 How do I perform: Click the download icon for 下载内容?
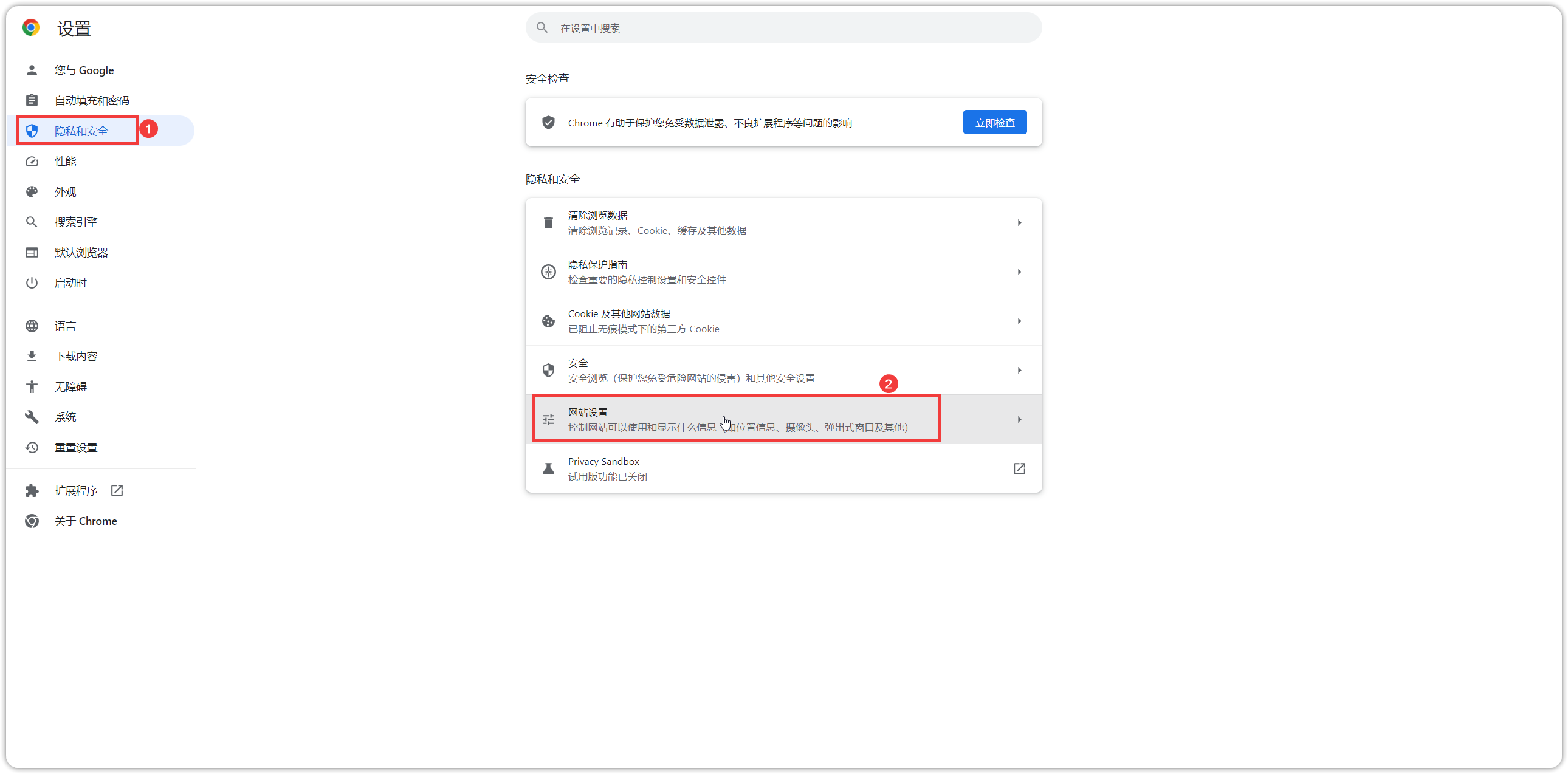[x=32, y=357]
